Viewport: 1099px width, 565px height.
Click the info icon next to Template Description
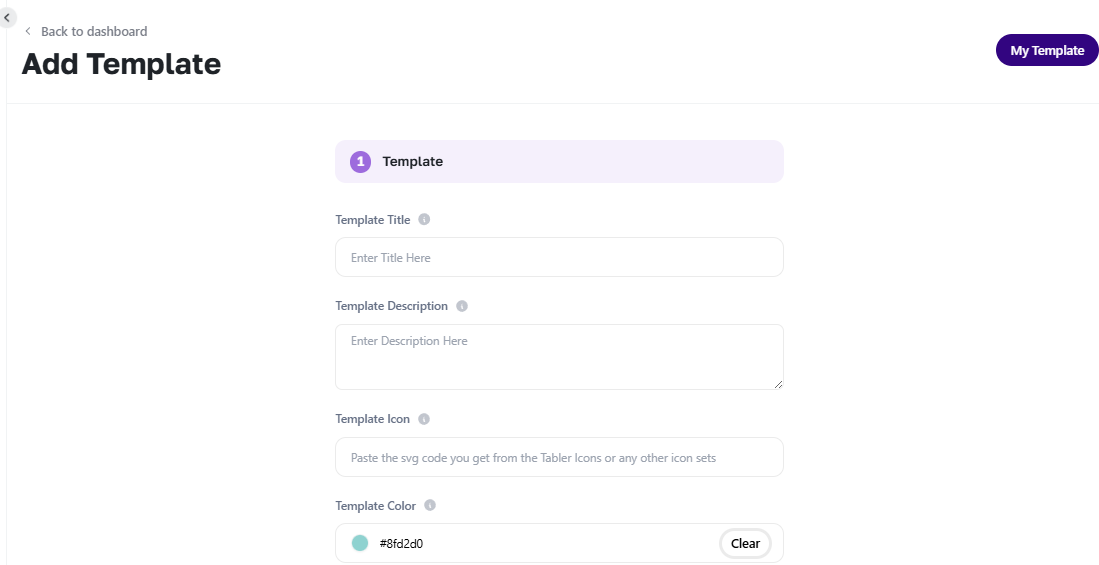coord(462,306)
